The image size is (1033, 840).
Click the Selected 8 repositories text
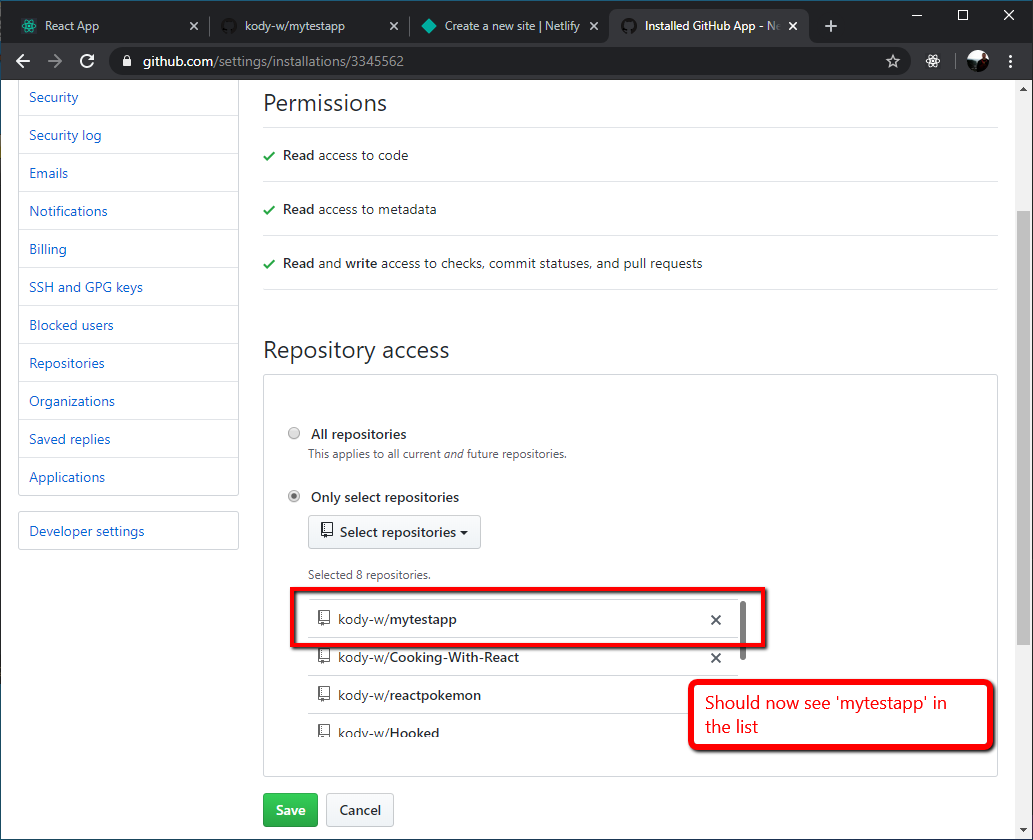point(369,574)
